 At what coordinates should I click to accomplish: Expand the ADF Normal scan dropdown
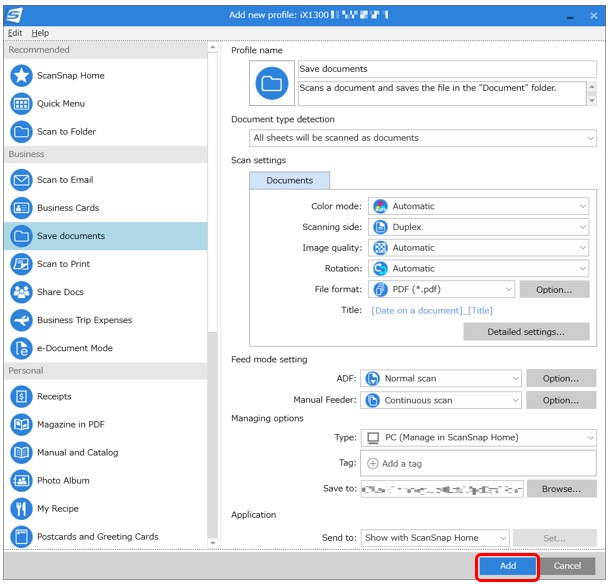coord(441,379)
